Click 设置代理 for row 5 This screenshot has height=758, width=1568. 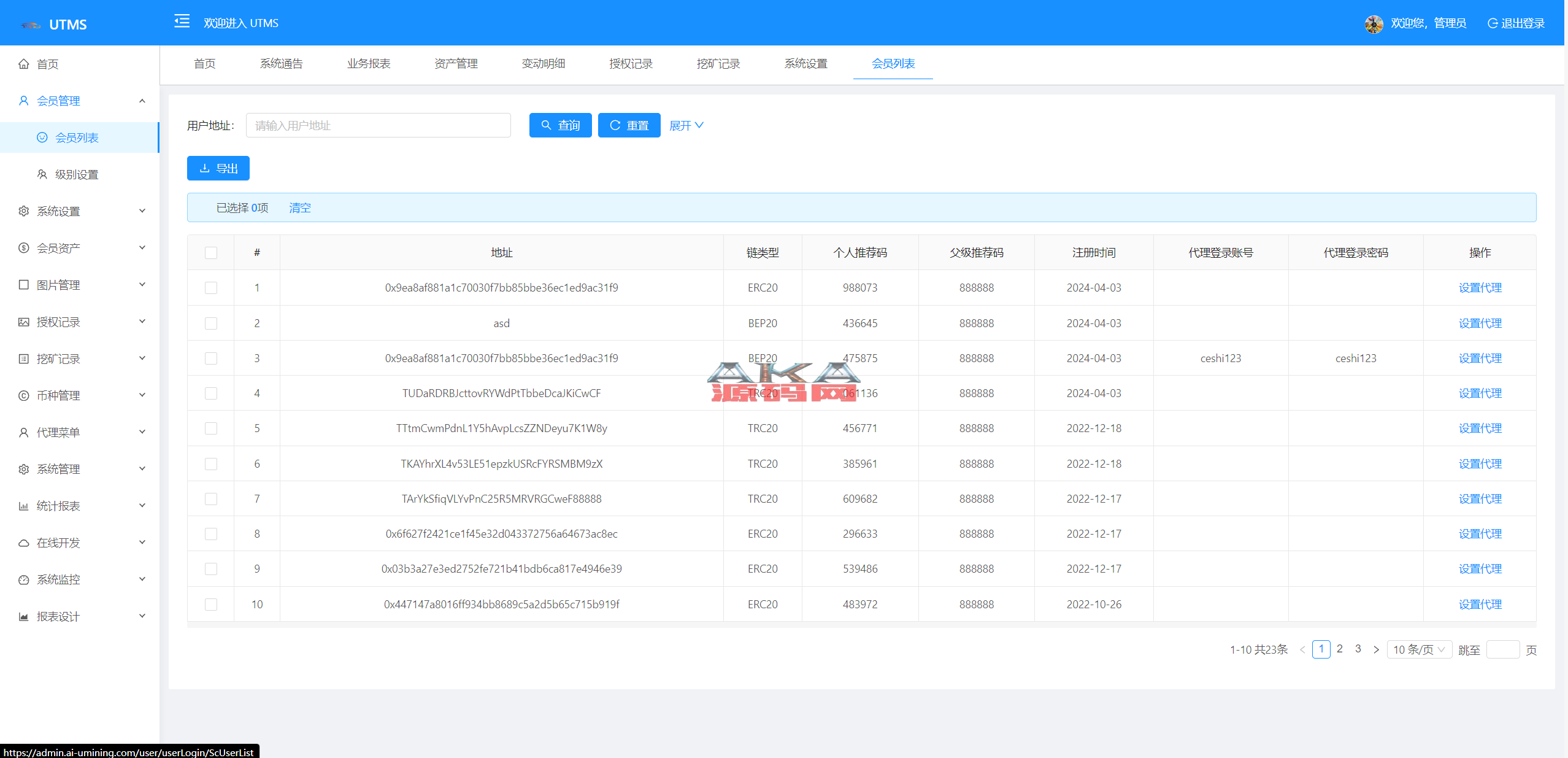coord(1480,428)
